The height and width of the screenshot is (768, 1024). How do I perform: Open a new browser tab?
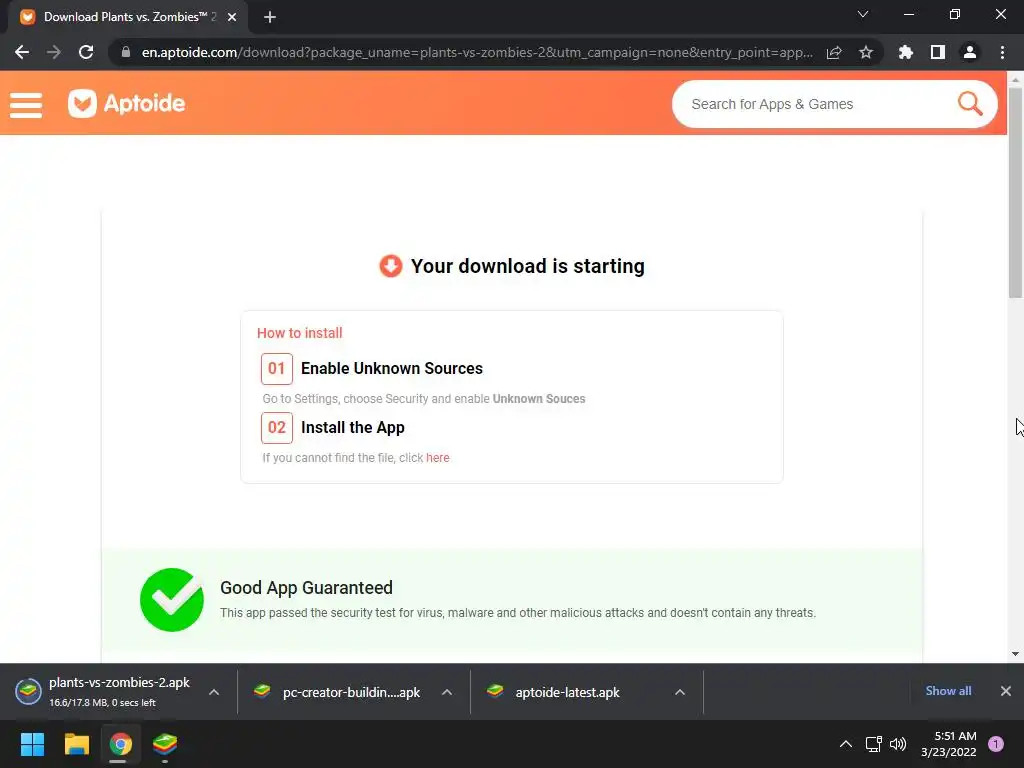(x=270, y=17)
